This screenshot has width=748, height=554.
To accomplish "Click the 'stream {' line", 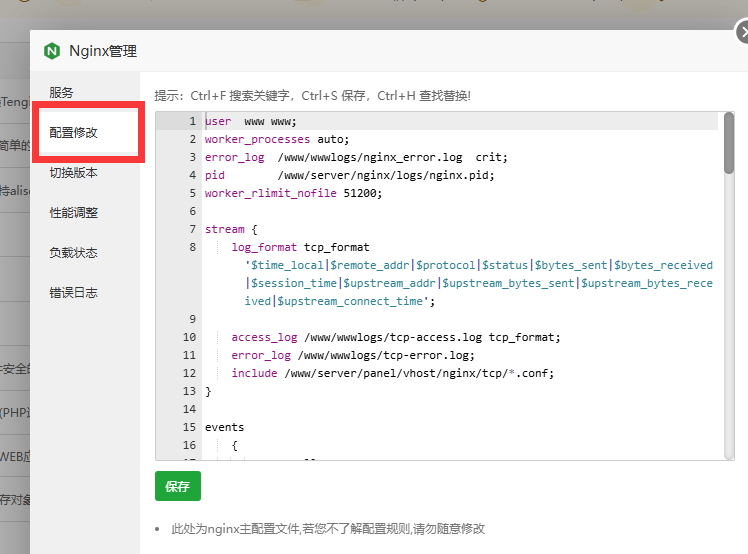I will coord(231,229).
